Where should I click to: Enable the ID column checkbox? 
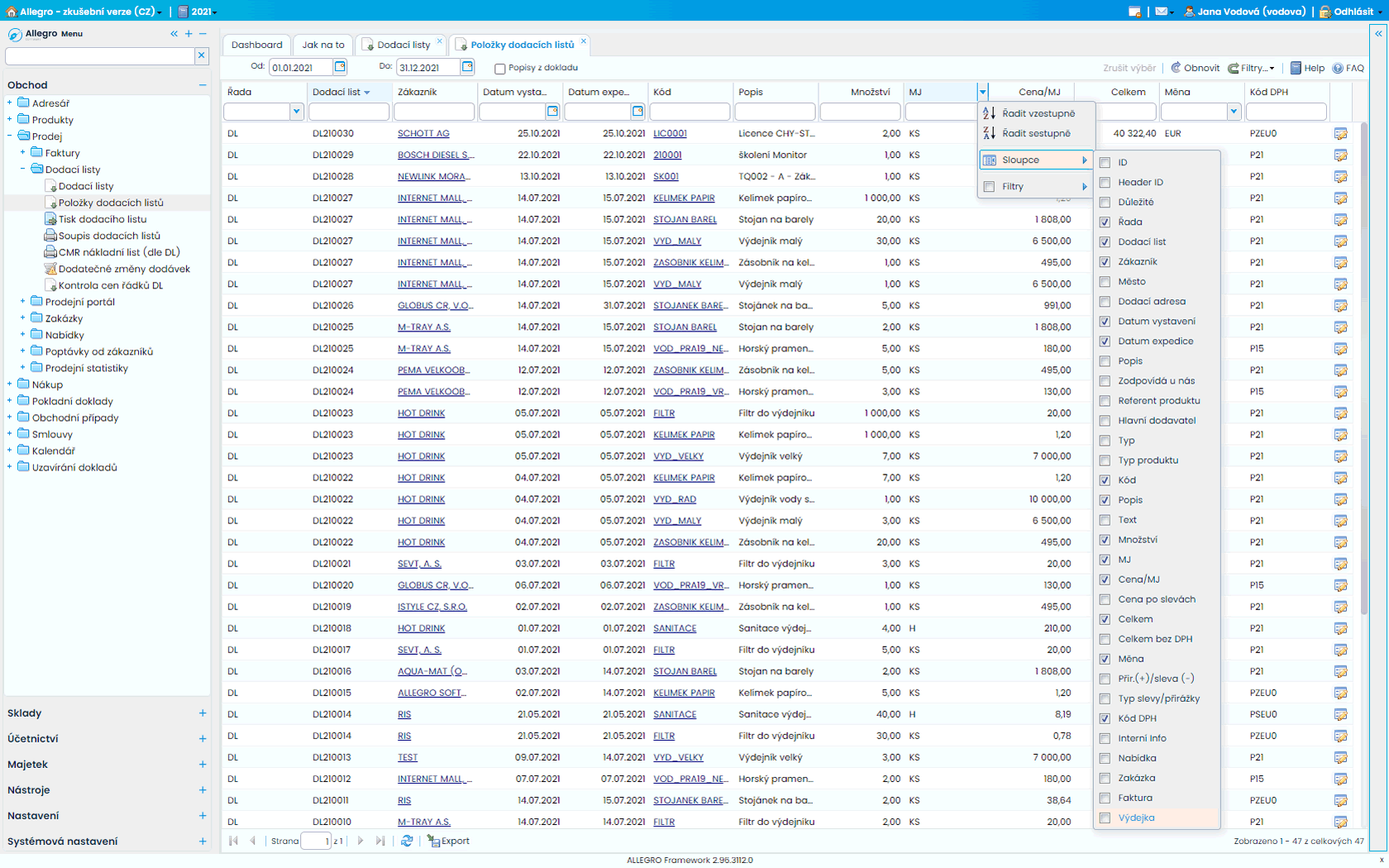[x=1105, y=163]
